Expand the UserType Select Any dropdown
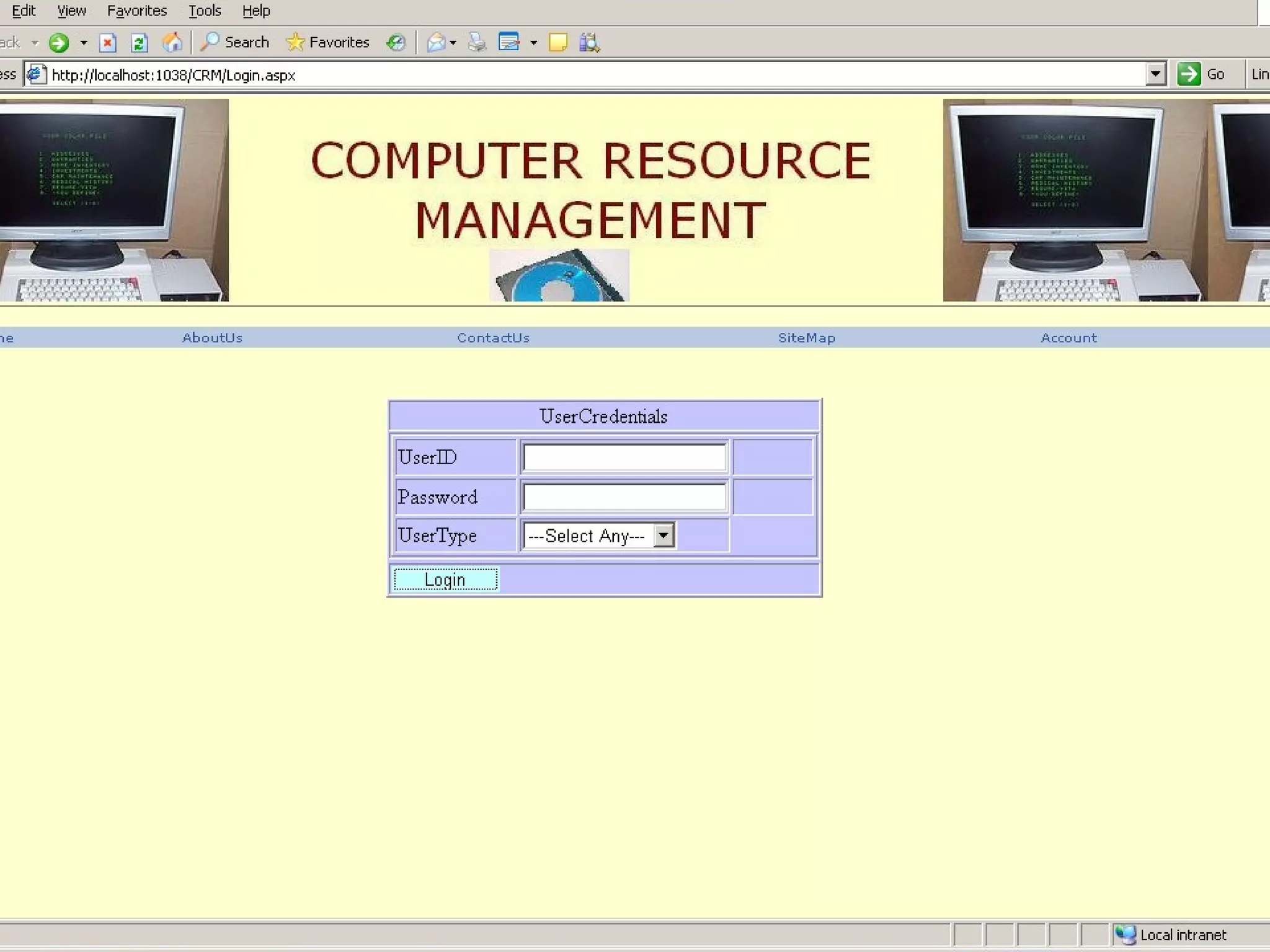Image resolution: width=1270 pixels, height=952 pixels. coord(664,535)
